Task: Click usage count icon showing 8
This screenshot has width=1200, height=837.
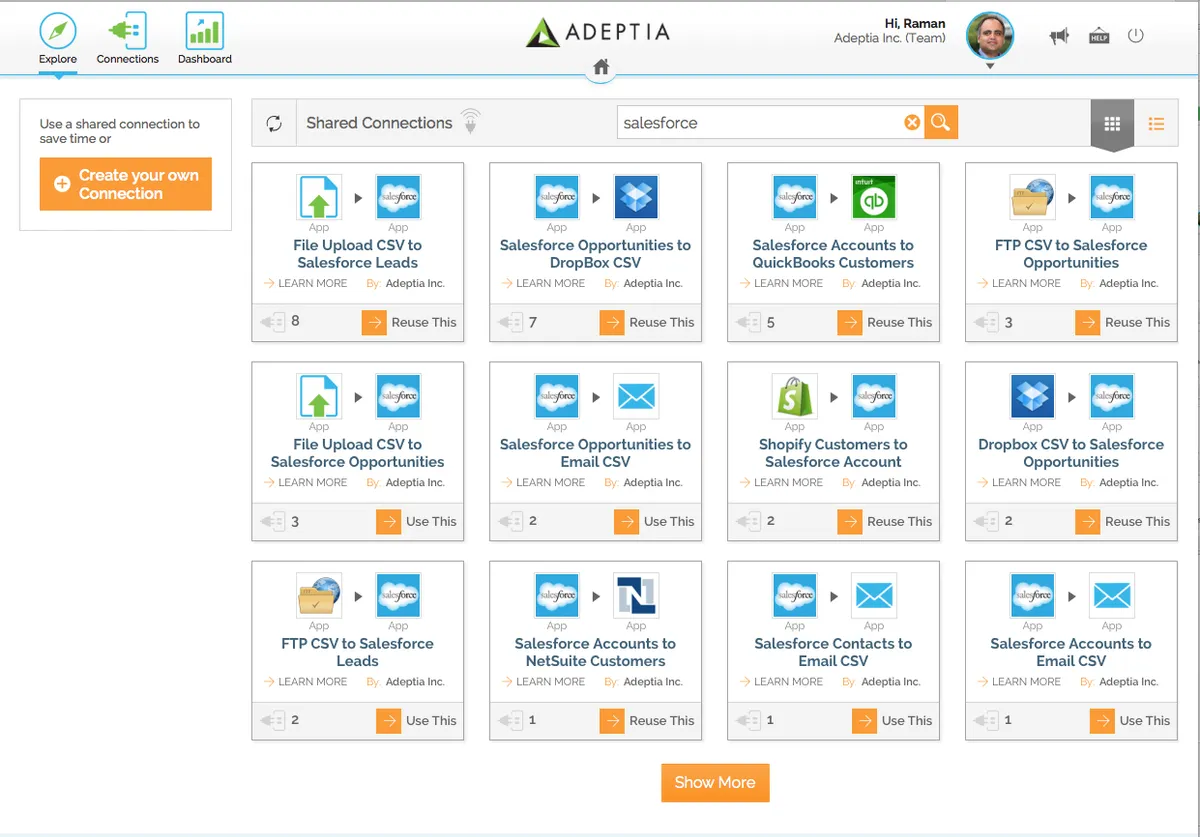Action: pos(273,322)
